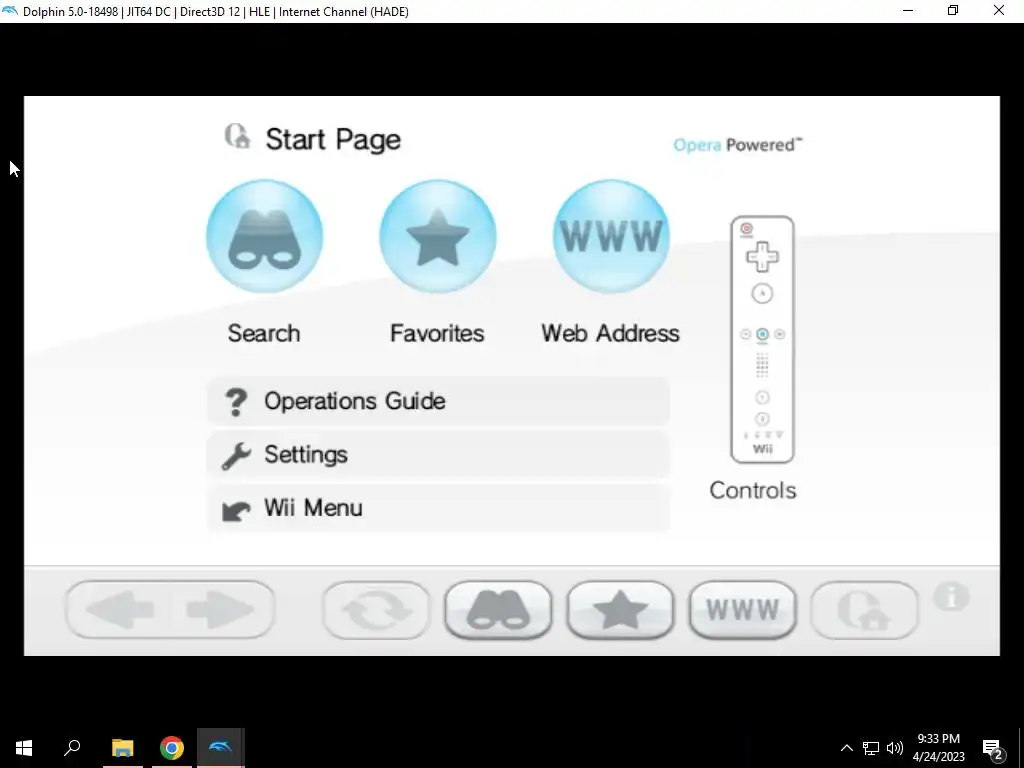Show hidden system tray icons

[846, 748]
